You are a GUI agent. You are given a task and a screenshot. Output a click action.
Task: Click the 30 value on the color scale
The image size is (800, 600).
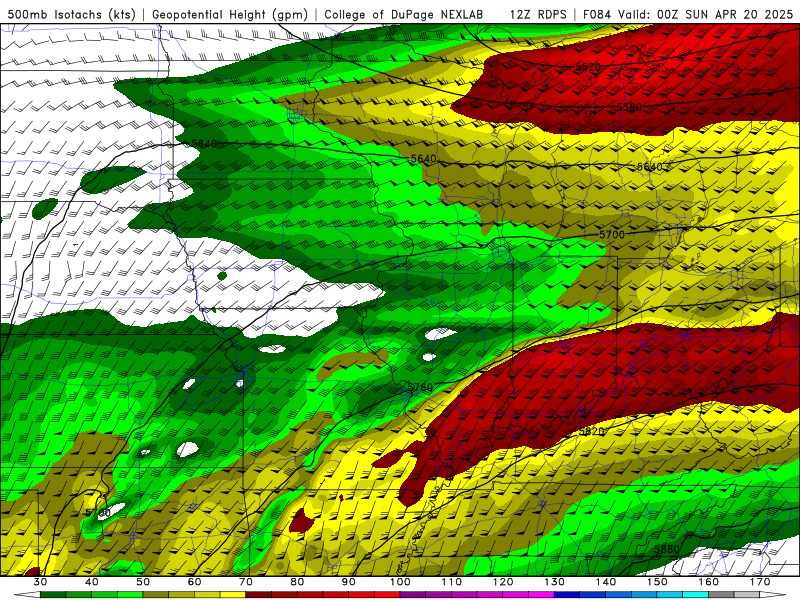(x=40, y=582)
